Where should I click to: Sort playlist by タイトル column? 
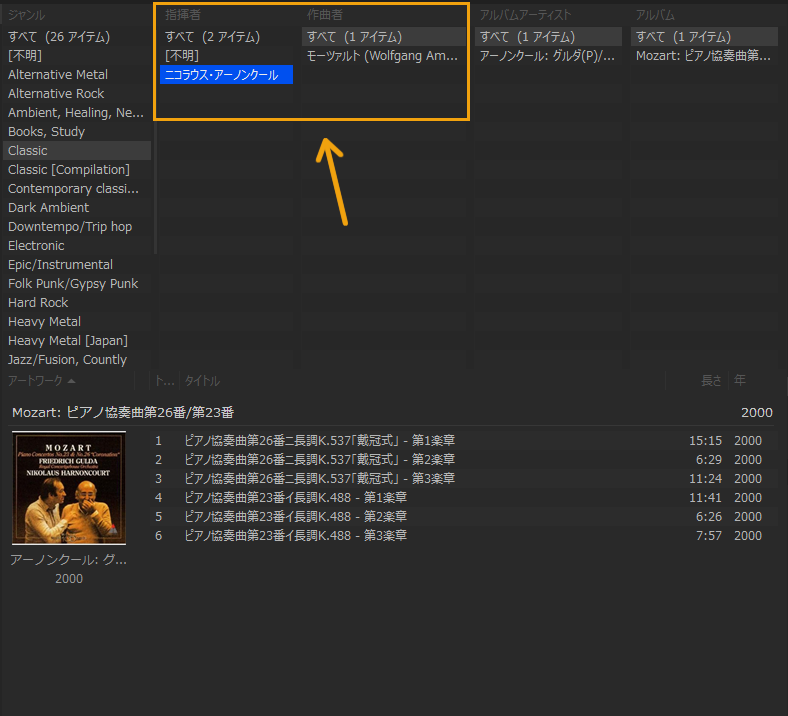[x=202, y=381]
